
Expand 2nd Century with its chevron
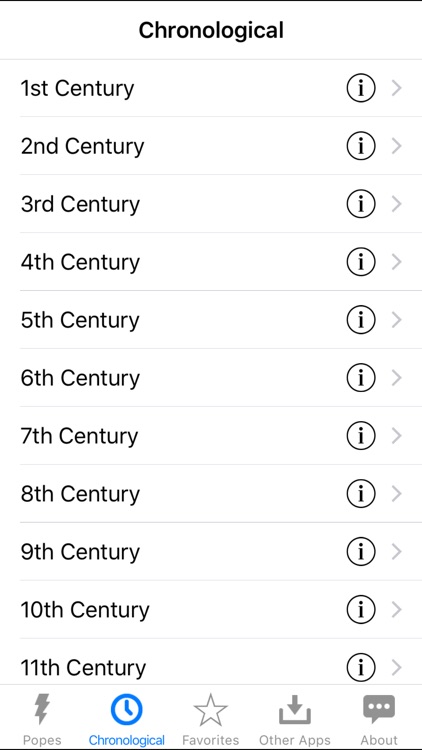(x=396, y=146)
